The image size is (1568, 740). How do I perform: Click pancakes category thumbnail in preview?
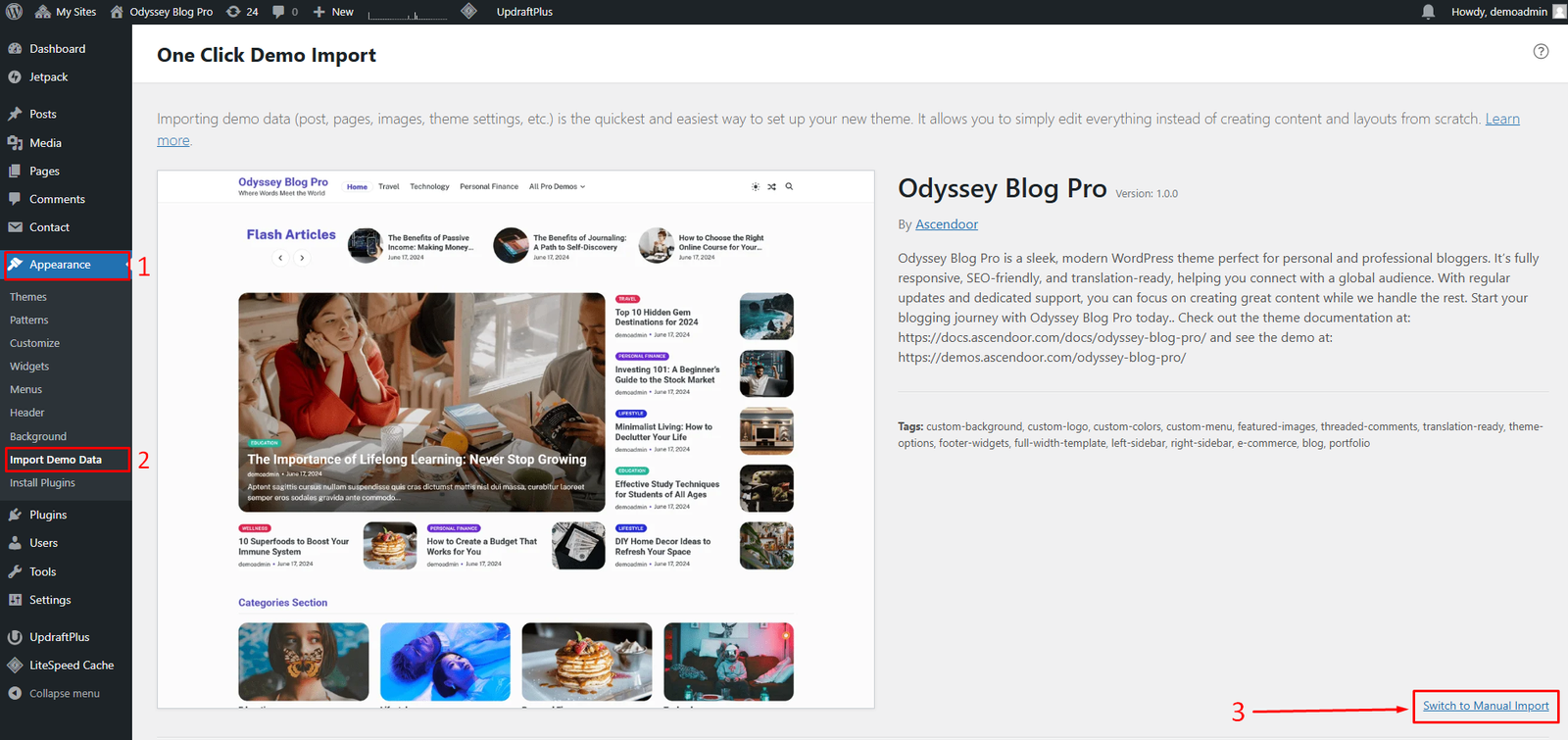click(x=587, y=662)
